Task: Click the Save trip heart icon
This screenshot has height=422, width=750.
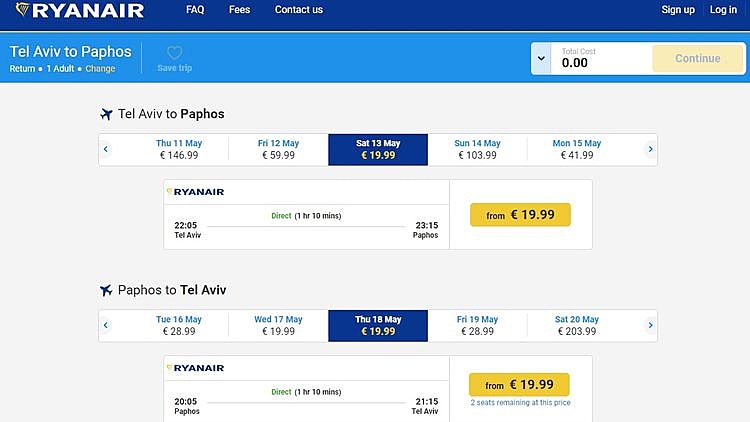Action: (174, 53)
